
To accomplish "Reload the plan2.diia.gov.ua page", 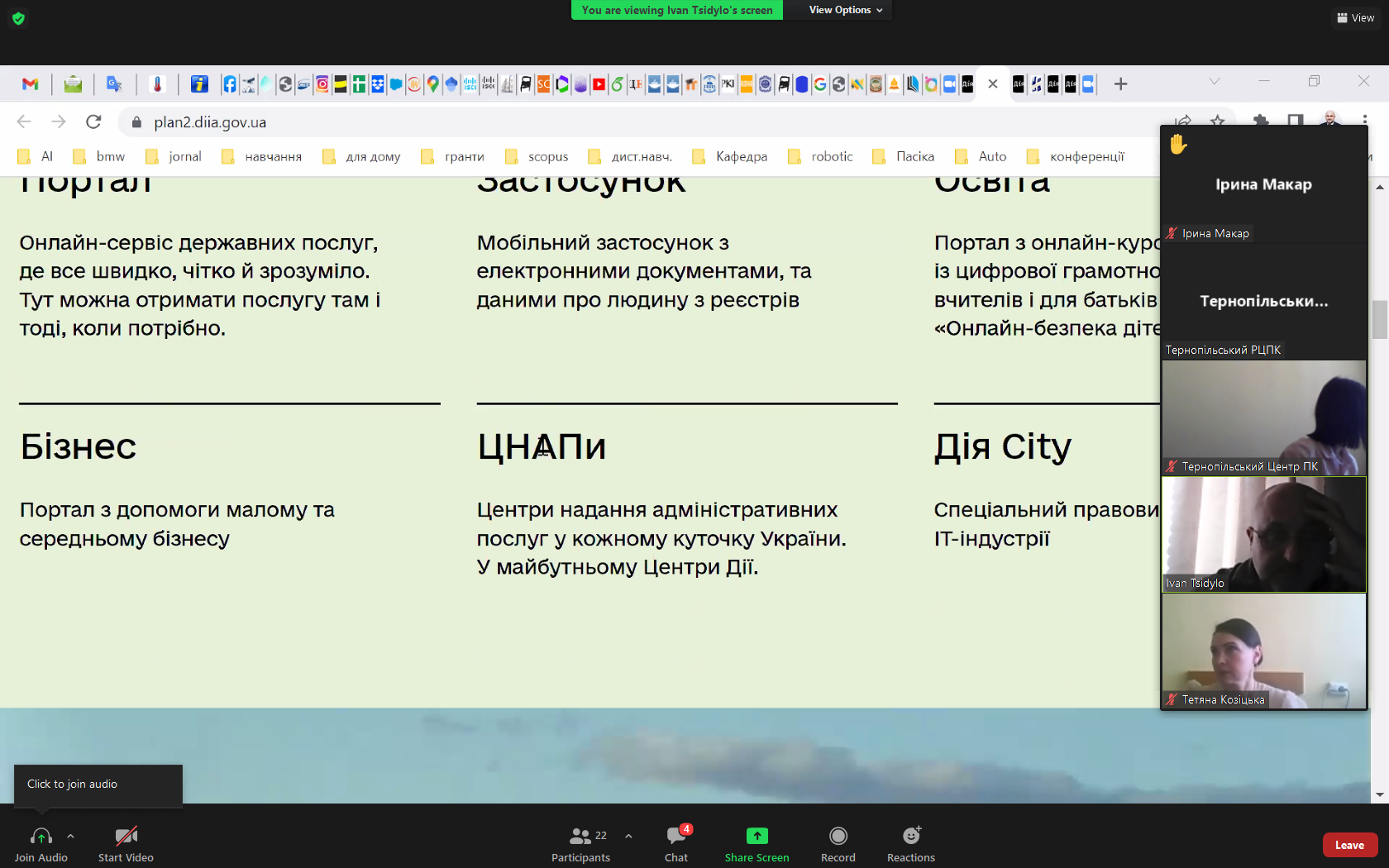I will tap(93, 122).
